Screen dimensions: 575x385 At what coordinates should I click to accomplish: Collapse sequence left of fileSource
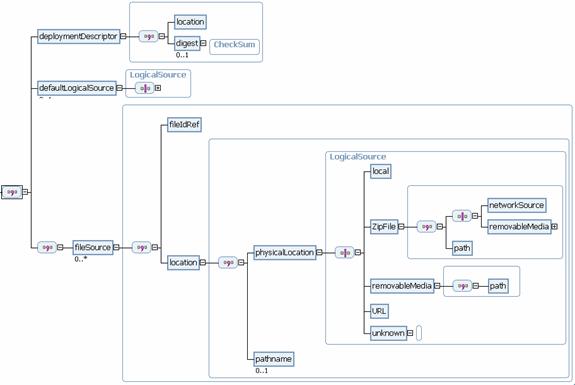pyautogui.click(x=60, y=248)
